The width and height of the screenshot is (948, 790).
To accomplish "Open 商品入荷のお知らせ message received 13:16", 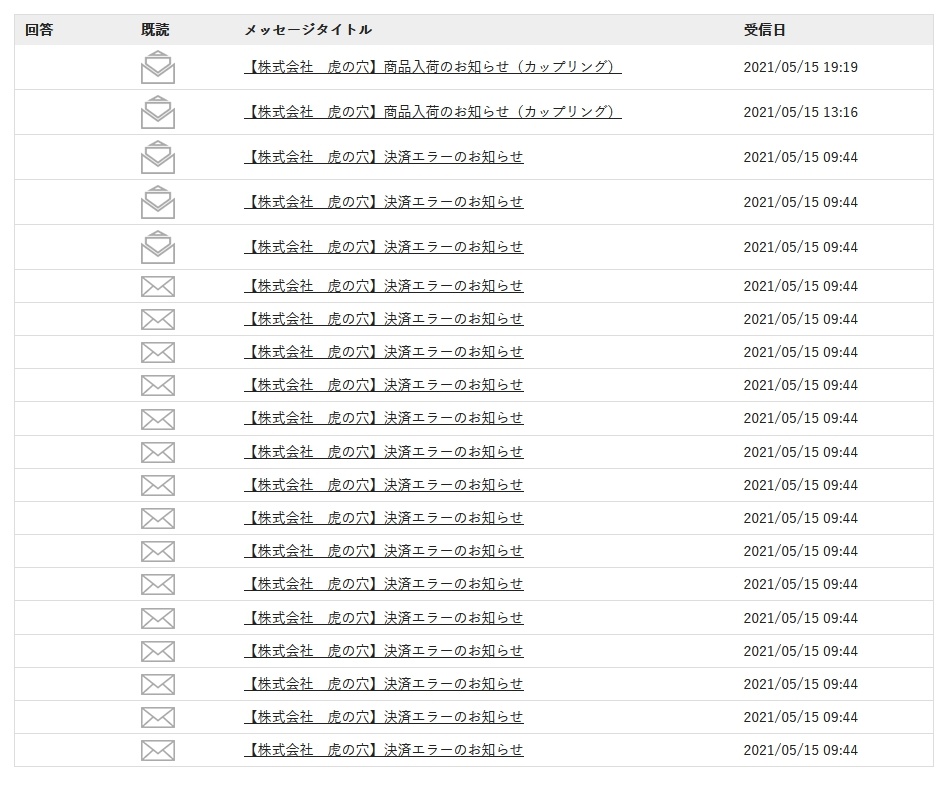I will pos(433,112).
